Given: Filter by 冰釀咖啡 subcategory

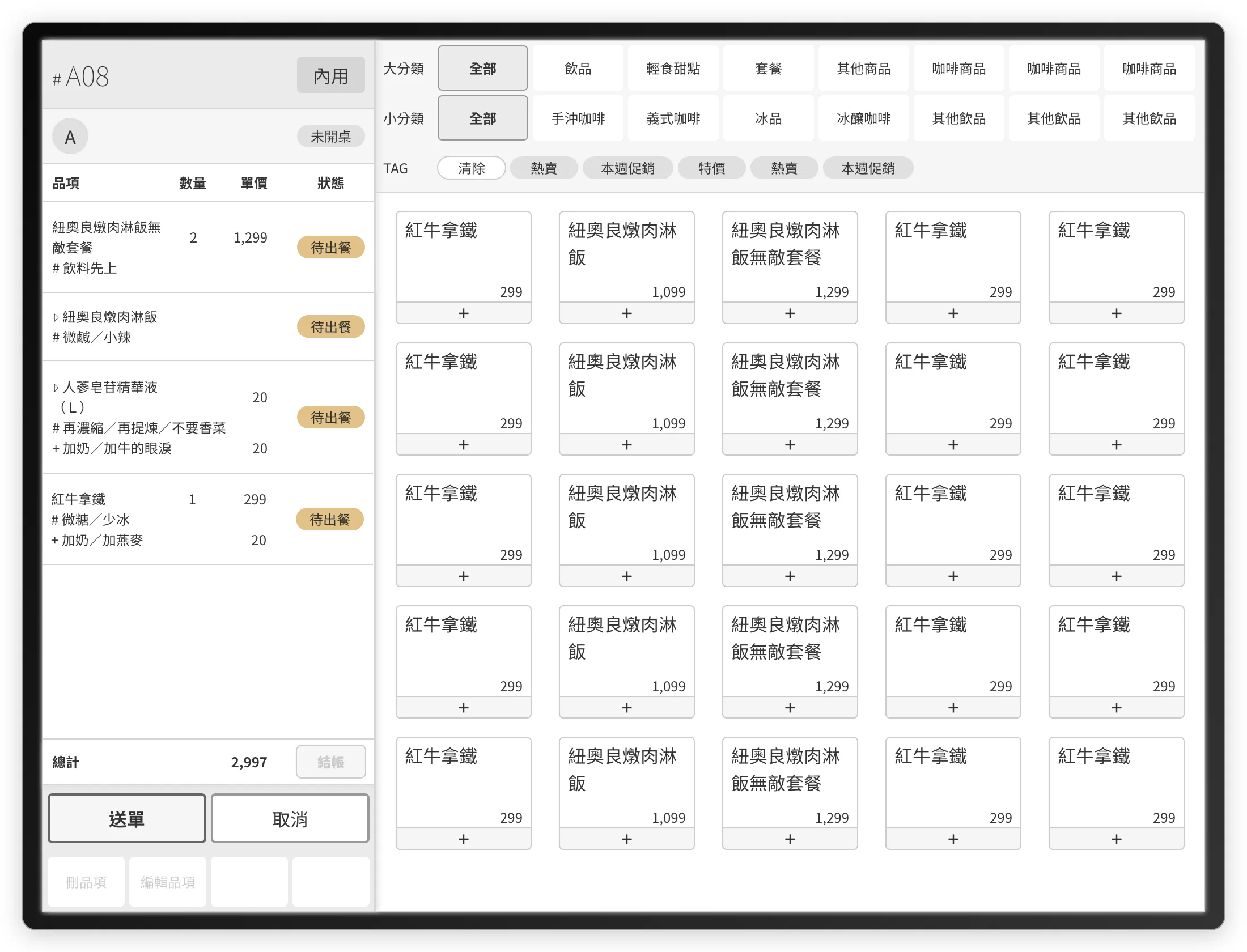Looking at the screenshot, I should (x=863, y=118).
